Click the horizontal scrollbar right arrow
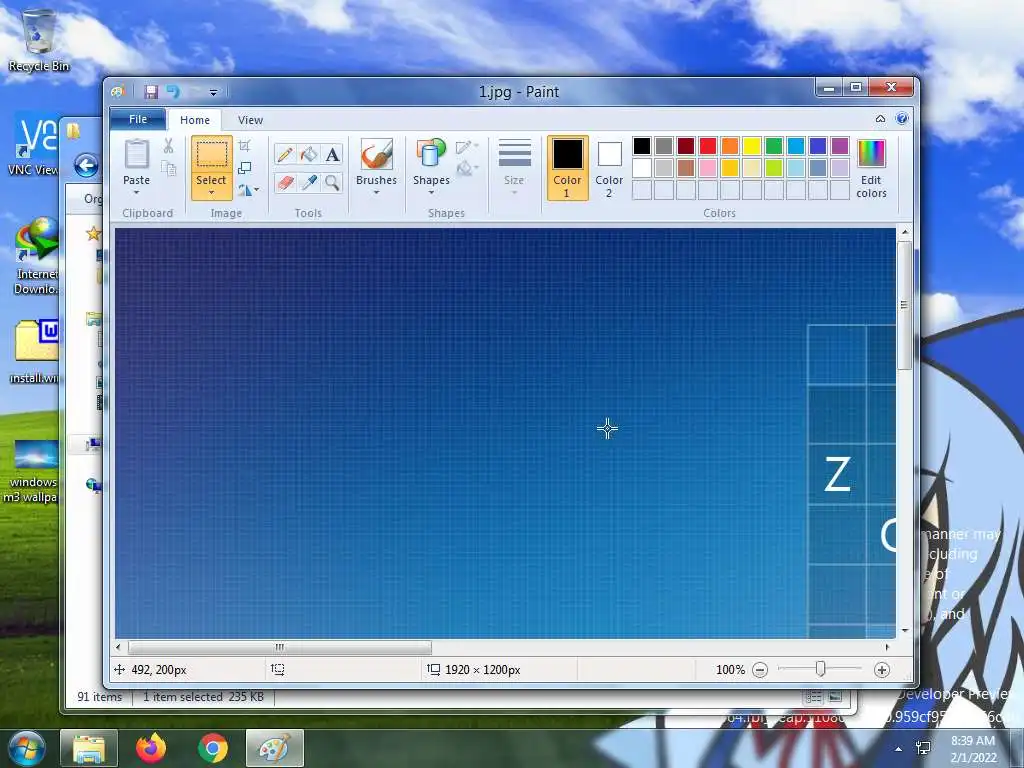This screenshot has height=768, width=1024. pyautogui.click(x=887, y=648)
